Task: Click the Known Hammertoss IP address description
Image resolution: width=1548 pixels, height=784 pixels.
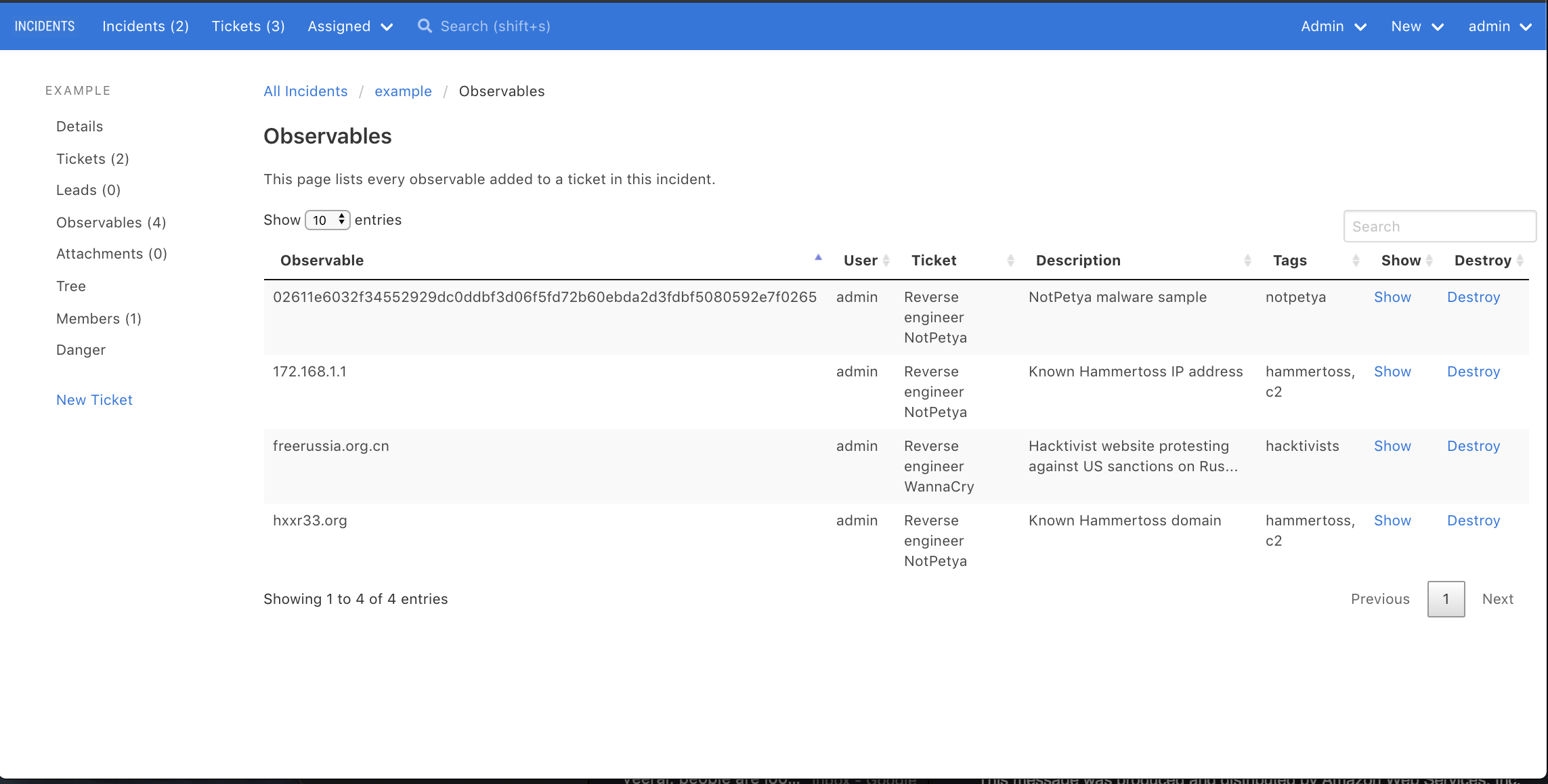Action: click(x=1136, y=372)
